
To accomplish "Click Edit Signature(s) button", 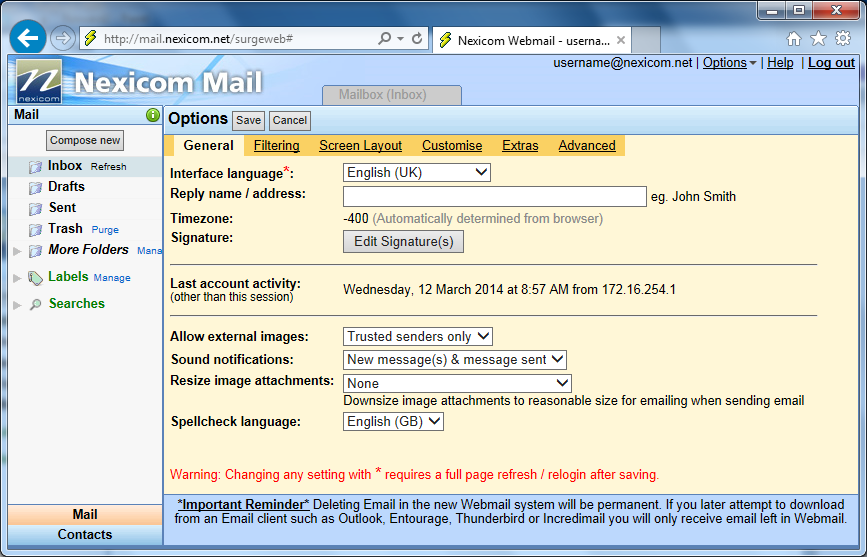I will [403, 242].
